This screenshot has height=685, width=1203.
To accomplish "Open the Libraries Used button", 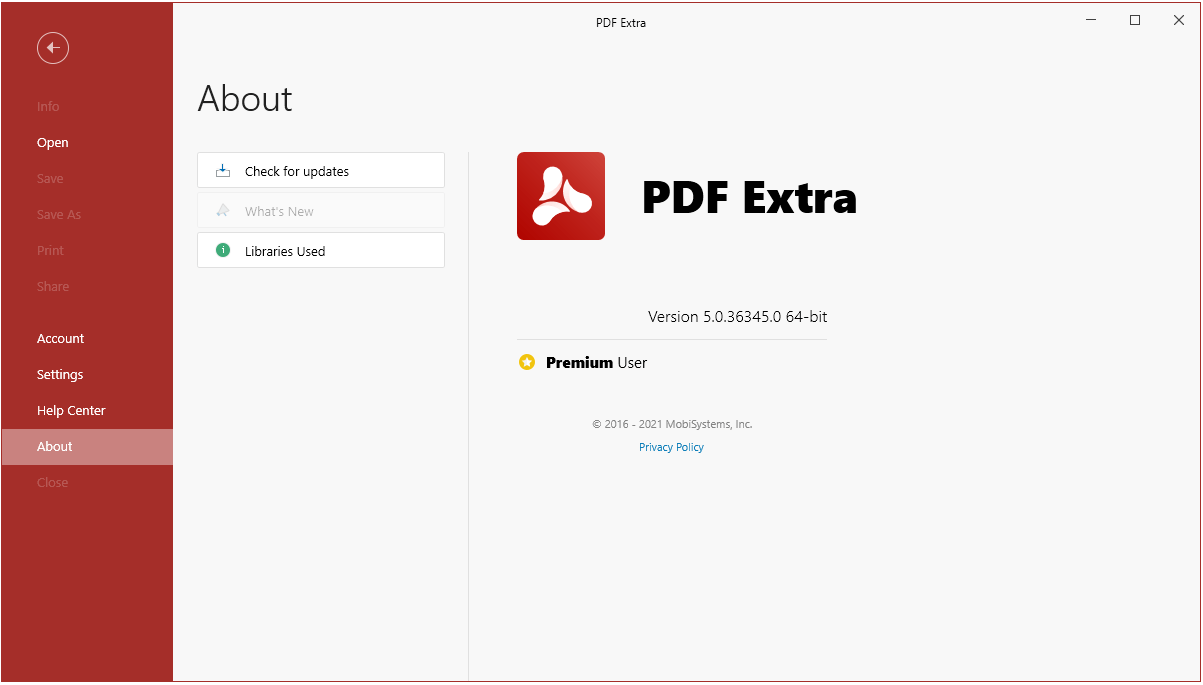I will [321, 250].
